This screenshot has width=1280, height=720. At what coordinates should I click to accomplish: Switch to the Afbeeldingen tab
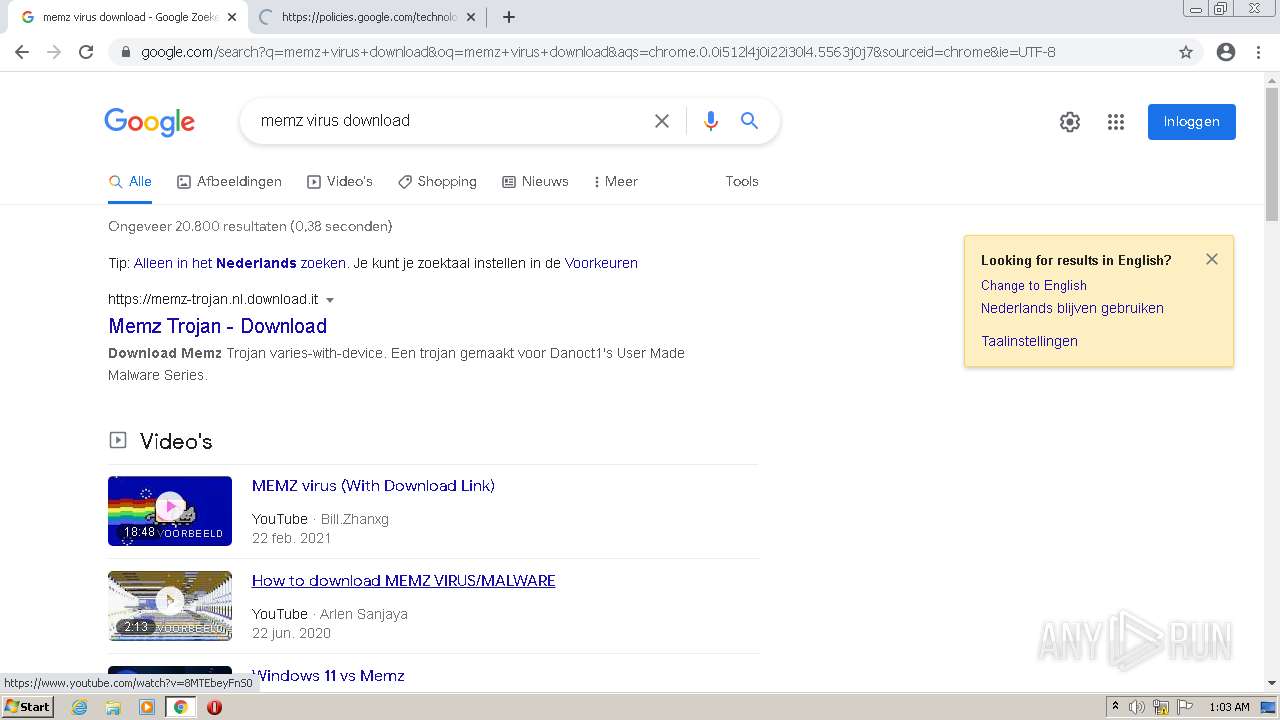pyautogui.click(x=229, y=181)
